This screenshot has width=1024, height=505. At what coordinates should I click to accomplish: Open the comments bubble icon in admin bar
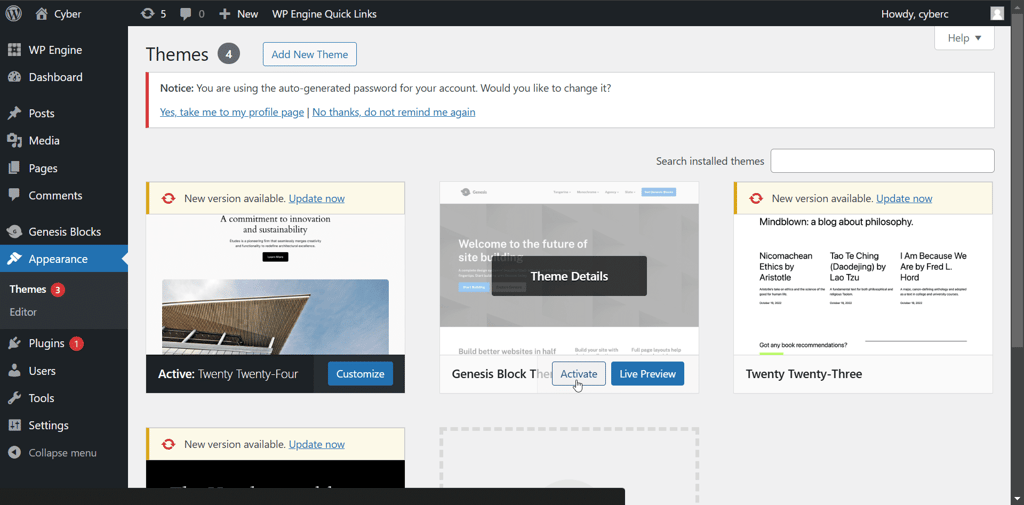pyautogui.click(x=186, y=14)
